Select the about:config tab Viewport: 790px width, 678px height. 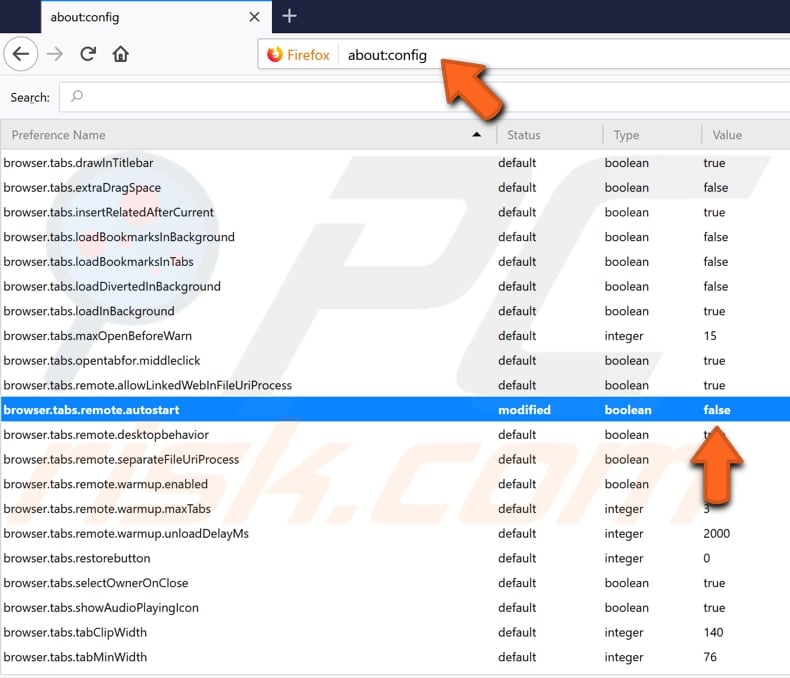click(x=156, y=17)
